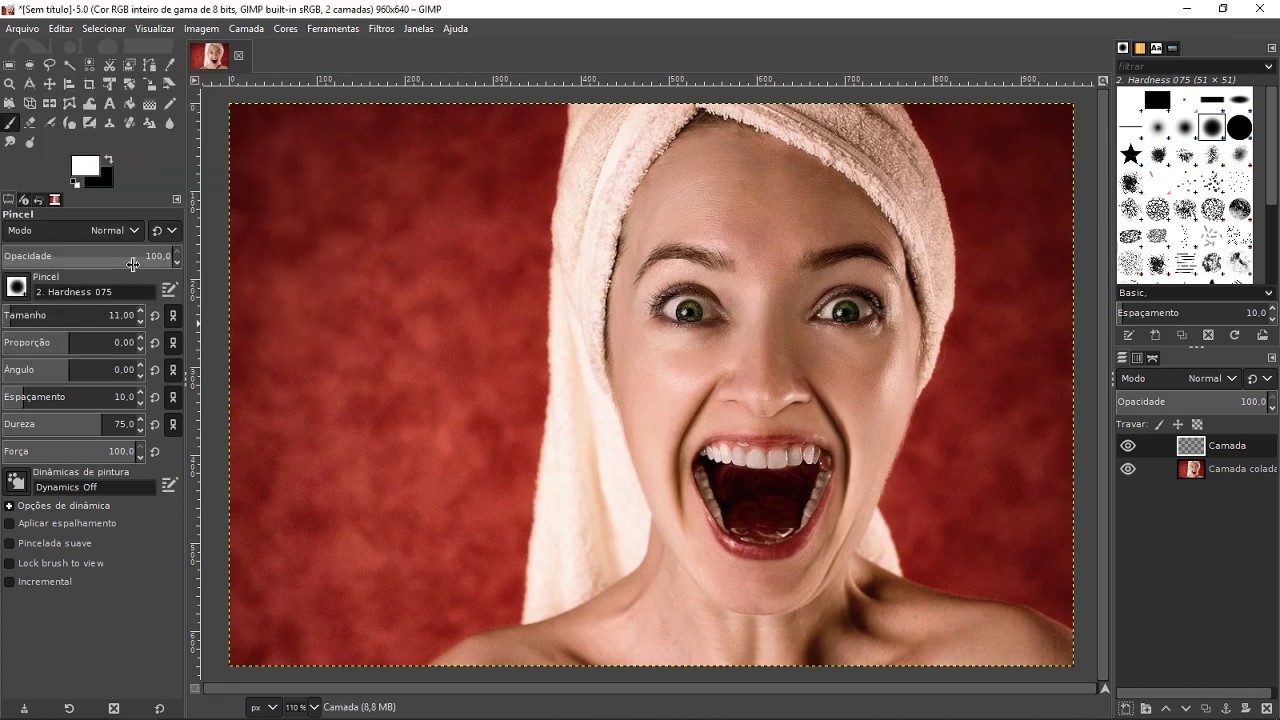Screen dimensions: 1280x720
Task: Expand Opções de dinâmica section
Action: (x=9, y=506)
